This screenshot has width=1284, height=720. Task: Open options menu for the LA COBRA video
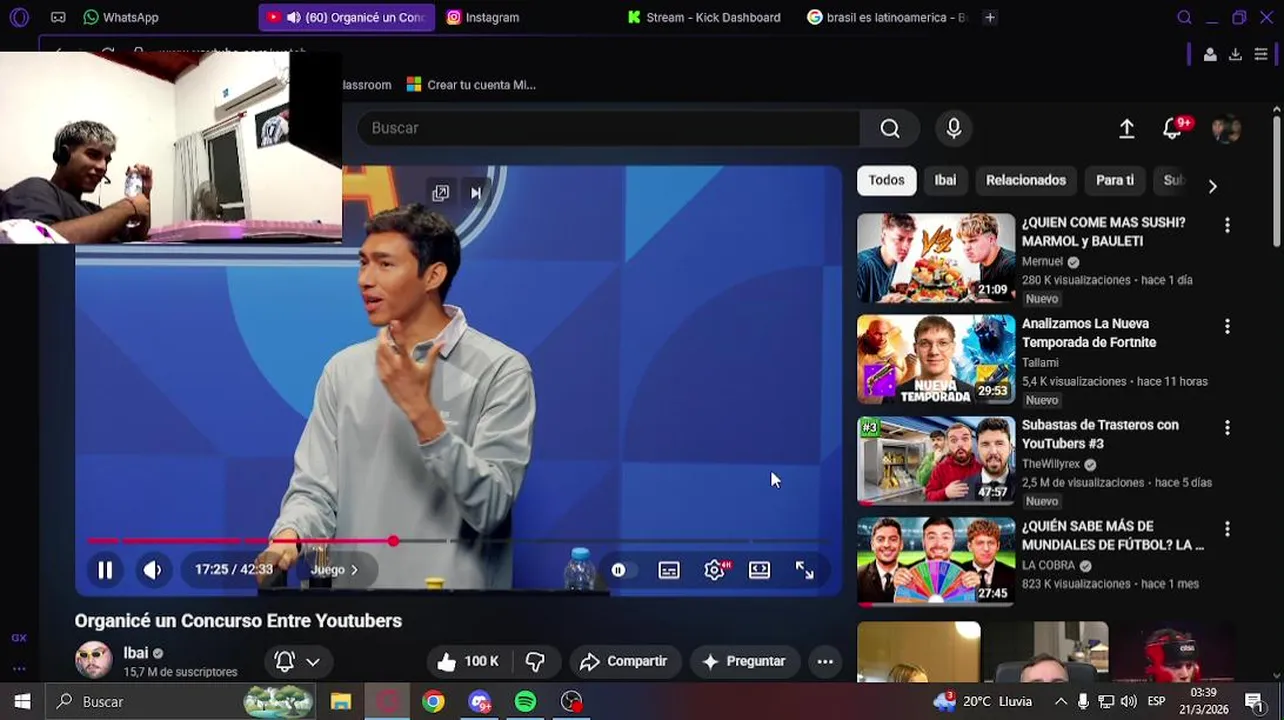(x=1227, y=529)
